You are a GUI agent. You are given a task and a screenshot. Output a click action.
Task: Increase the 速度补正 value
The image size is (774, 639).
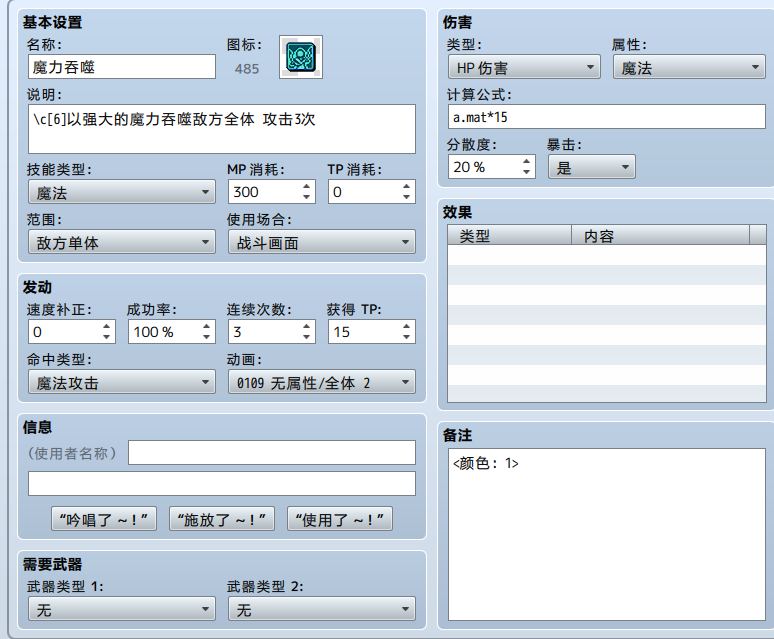click(107, 327)
